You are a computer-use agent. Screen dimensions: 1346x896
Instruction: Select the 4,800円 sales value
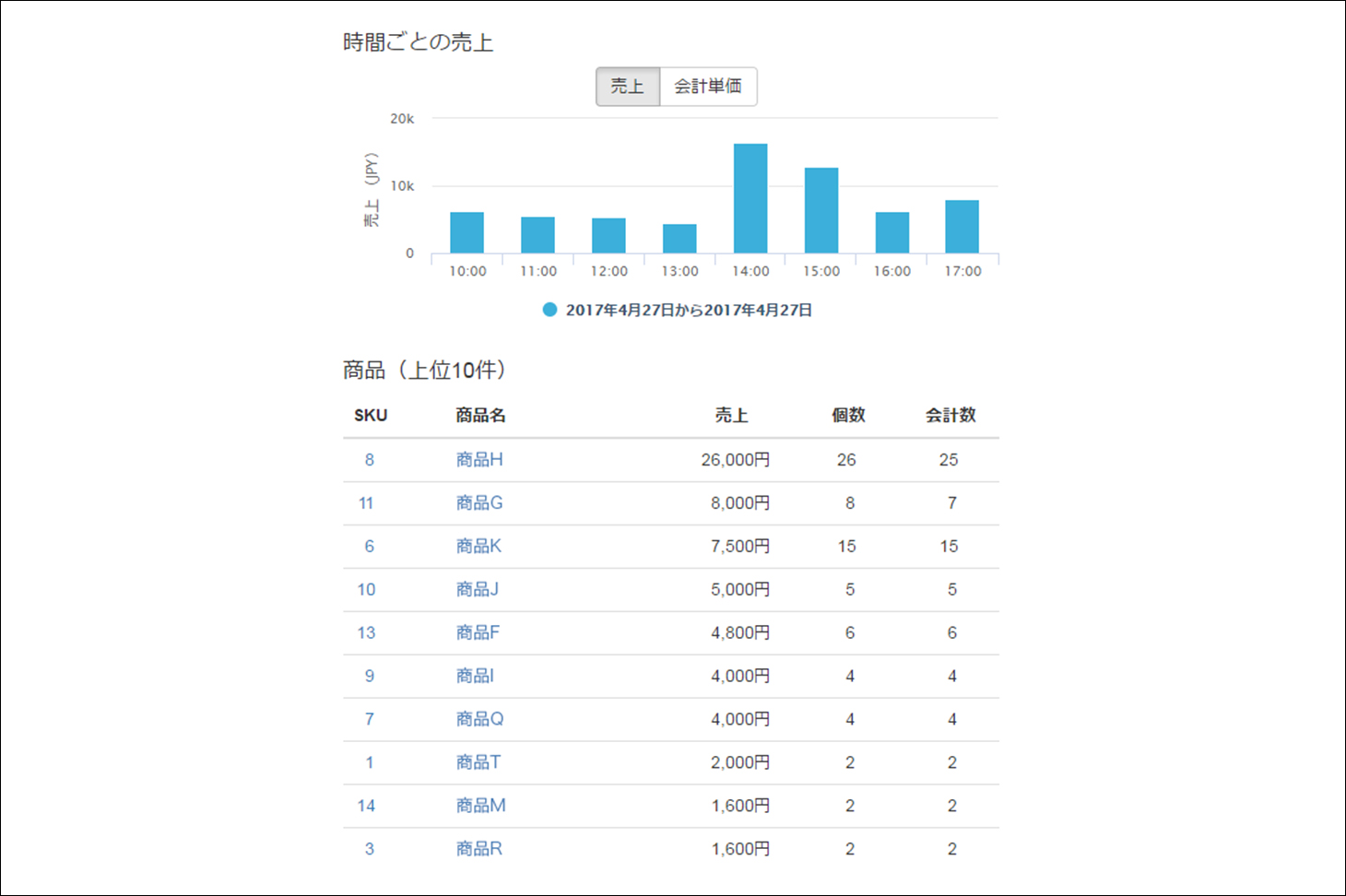[740, 633]
